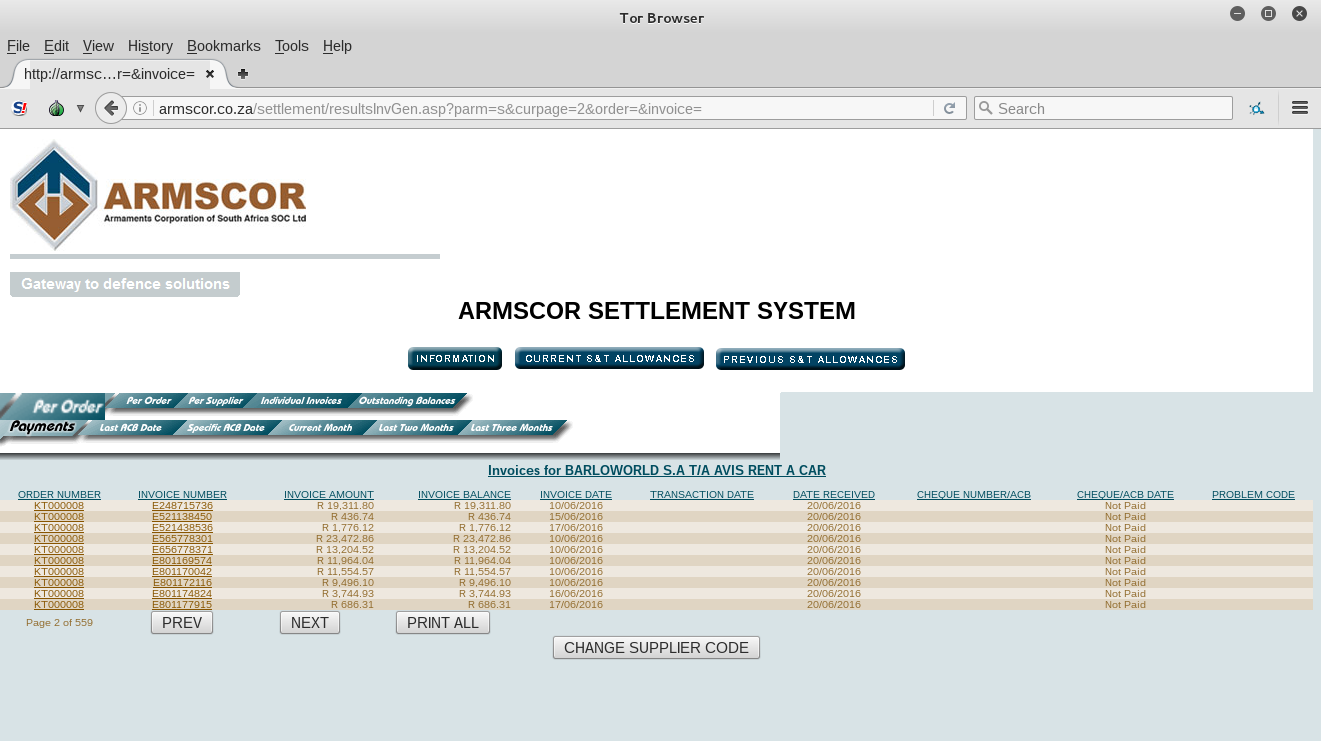The image size is (1321, 741).
Task: Select the Last ACB Date tab
Action: coord(130,428)
